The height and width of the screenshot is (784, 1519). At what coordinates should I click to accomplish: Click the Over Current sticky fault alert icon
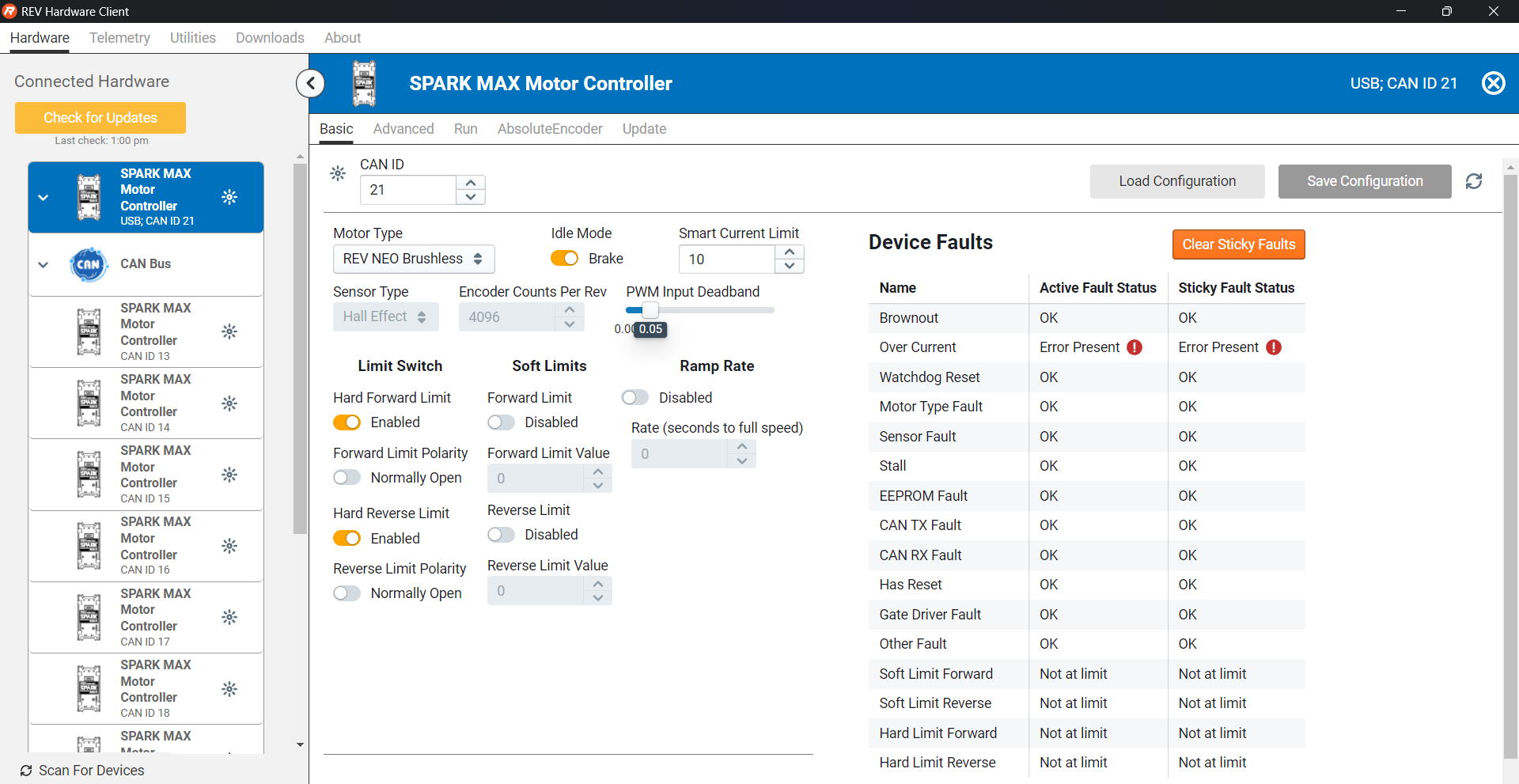1274,347
